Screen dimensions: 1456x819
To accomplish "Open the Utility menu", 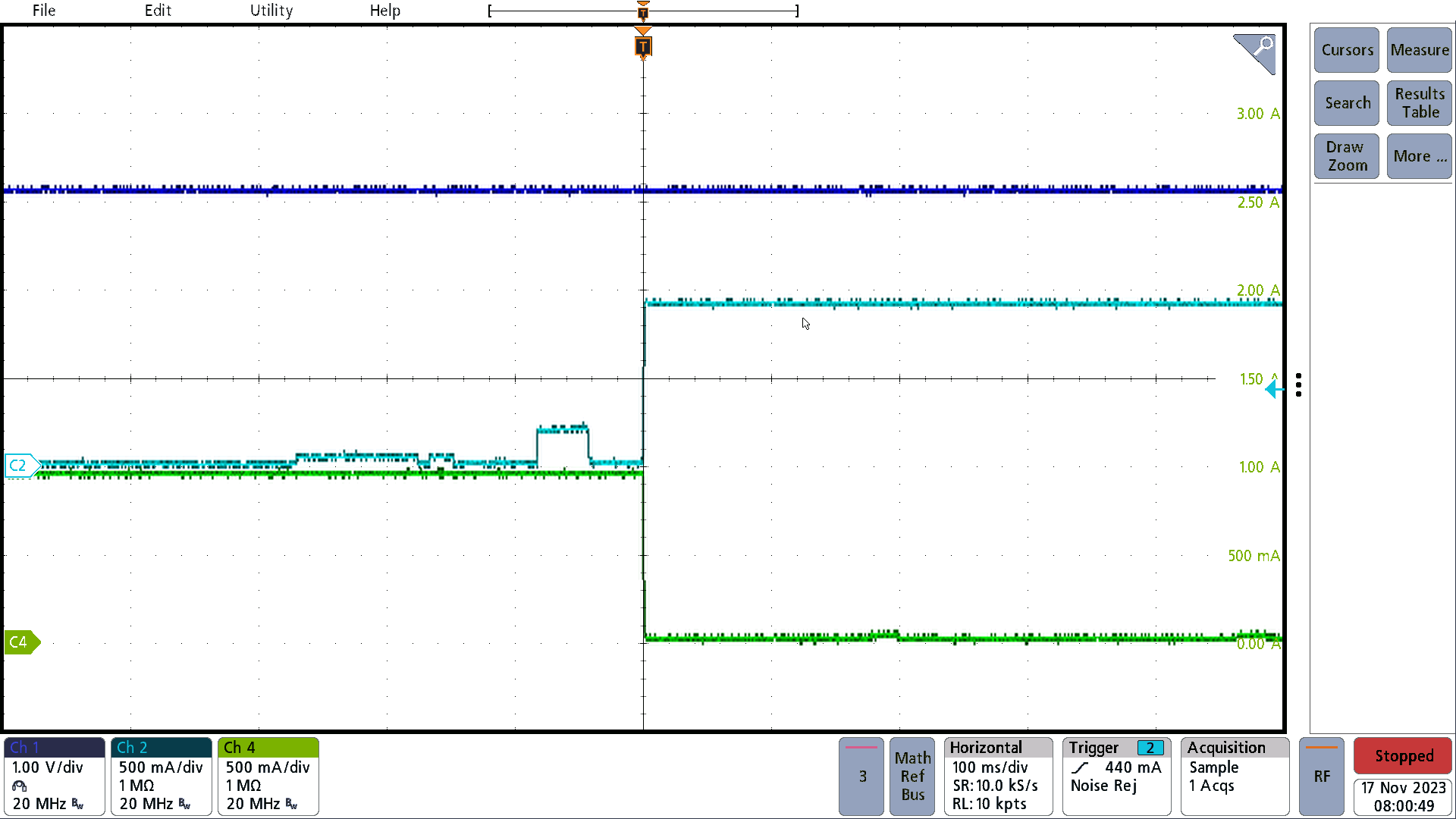I will [x=271, y=11].
